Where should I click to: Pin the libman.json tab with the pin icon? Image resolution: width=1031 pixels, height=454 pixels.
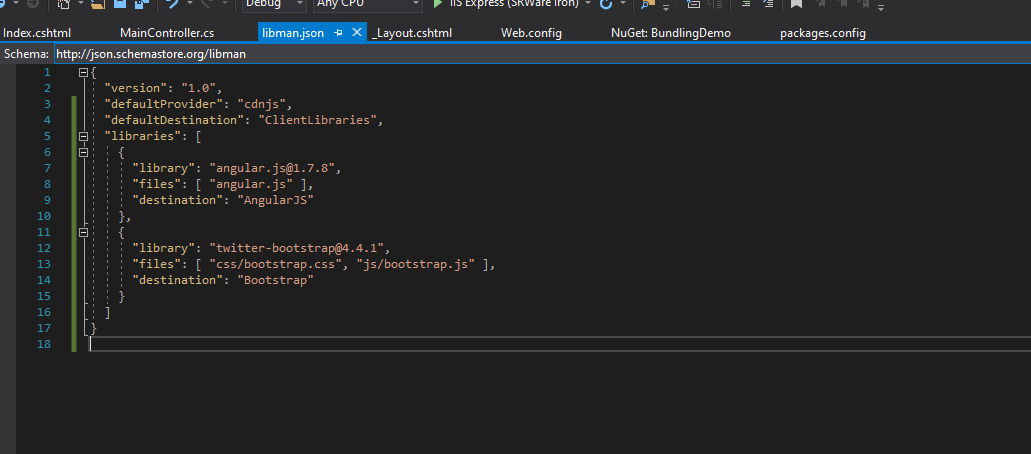(339, 32)
